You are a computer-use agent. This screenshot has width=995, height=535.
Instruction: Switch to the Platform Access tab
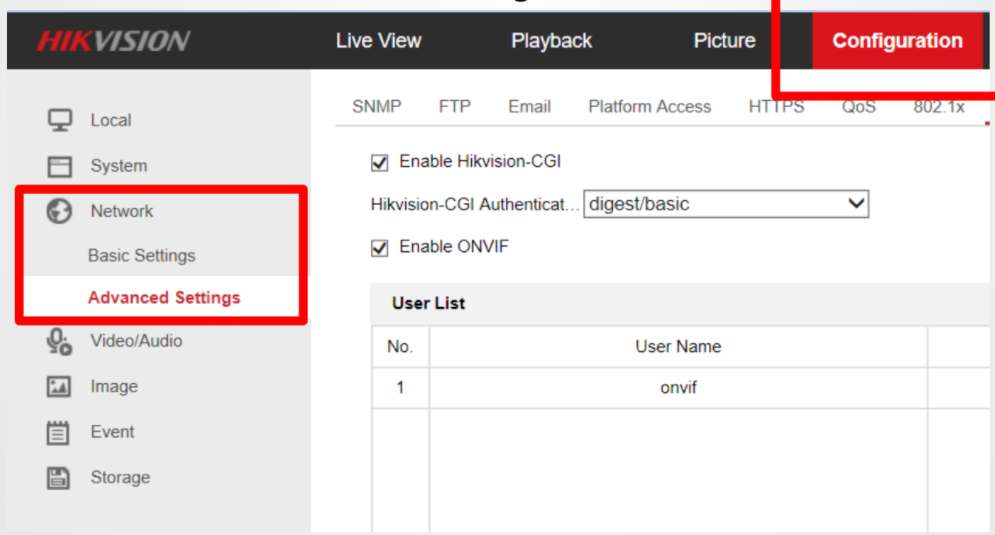649,107
